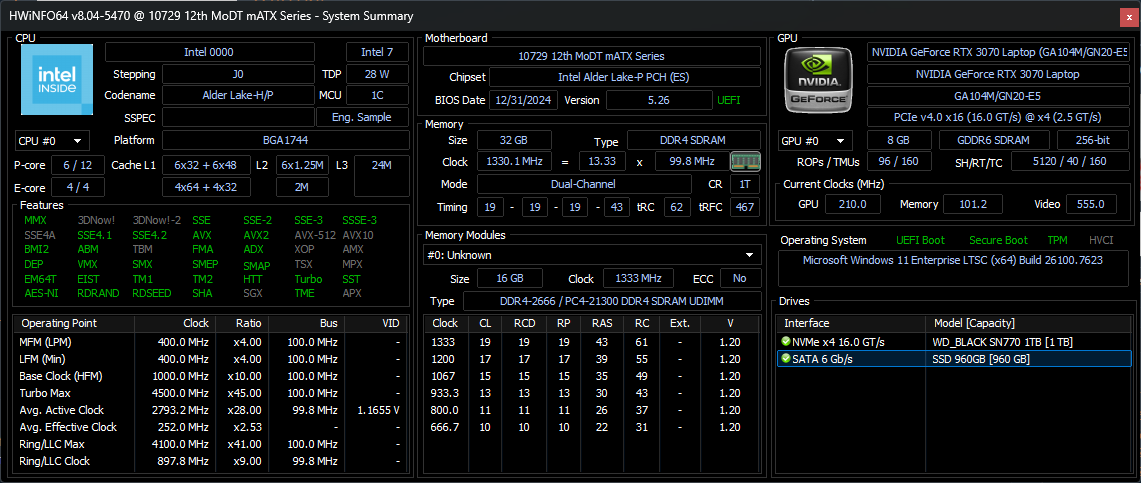This screenshot has width=1141, height=483.
Task: Click the Operating Point column header
Action: [x=76, y=323]
